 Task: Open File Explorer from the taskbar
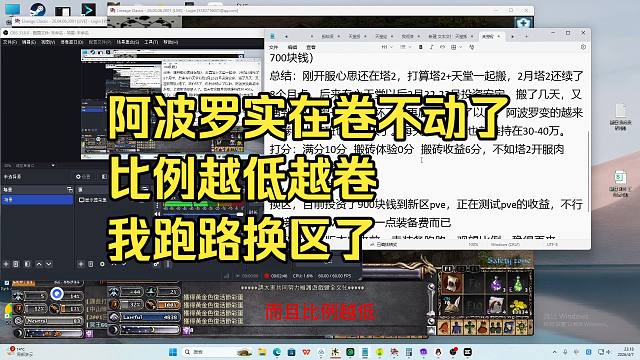[262, 352]
